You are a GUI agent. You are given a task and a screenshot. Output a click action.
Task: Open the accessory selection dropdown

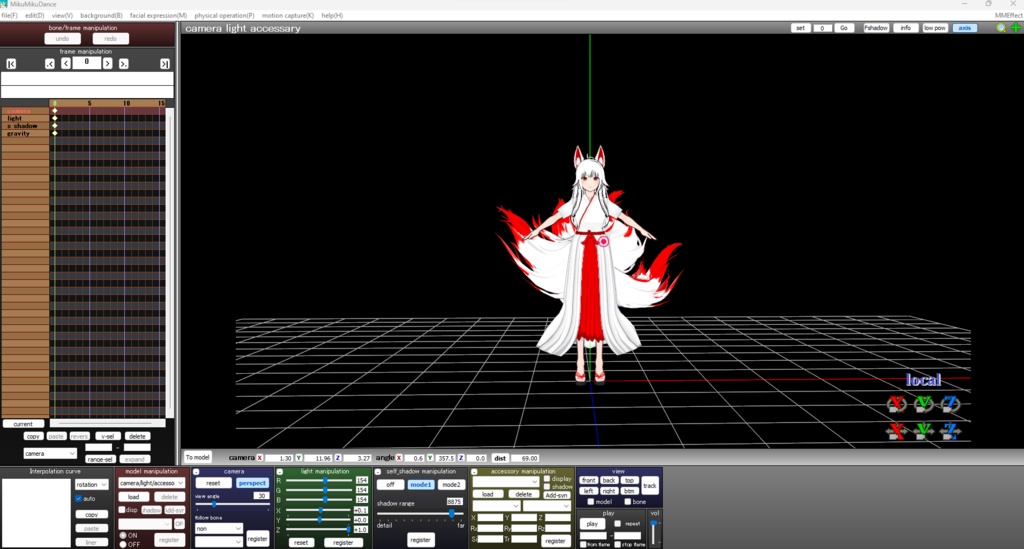pos(505,482)
